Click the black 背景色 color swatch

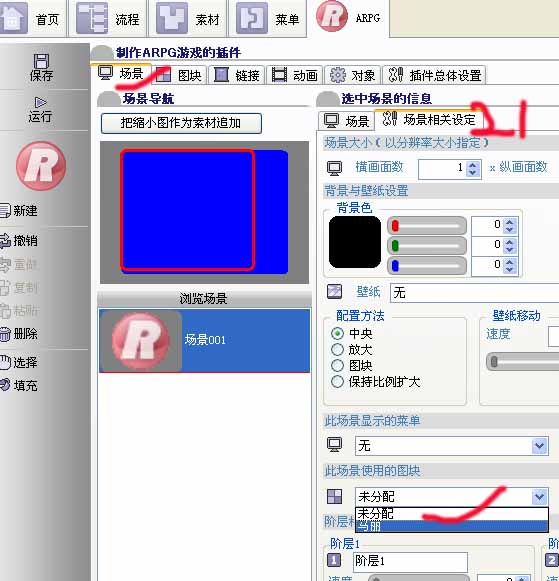click(355, 242)
